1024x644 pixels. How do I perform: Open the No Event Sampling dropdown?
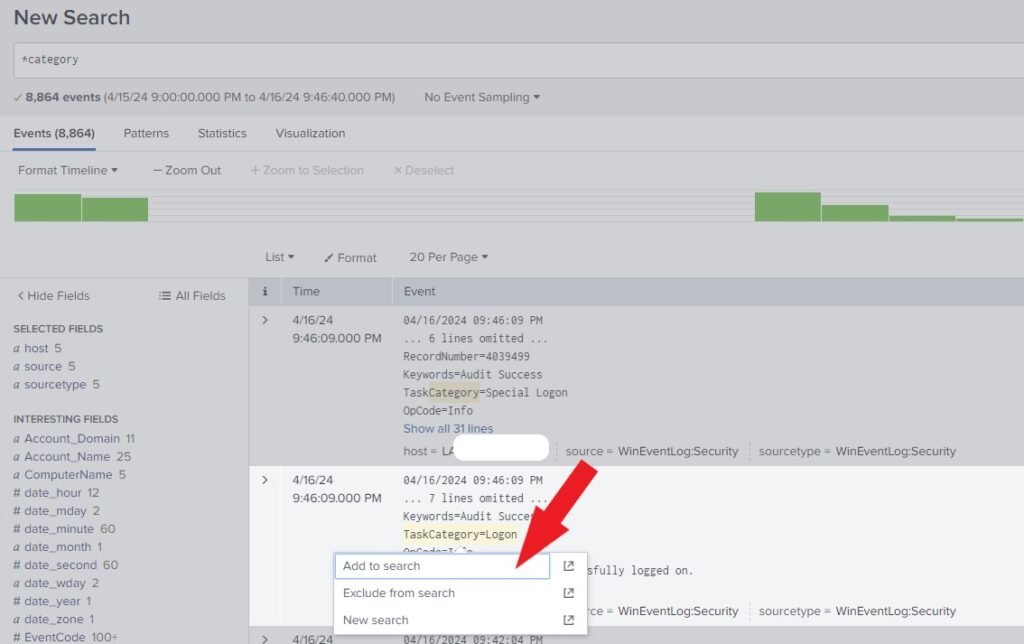[x=482, y=97]
